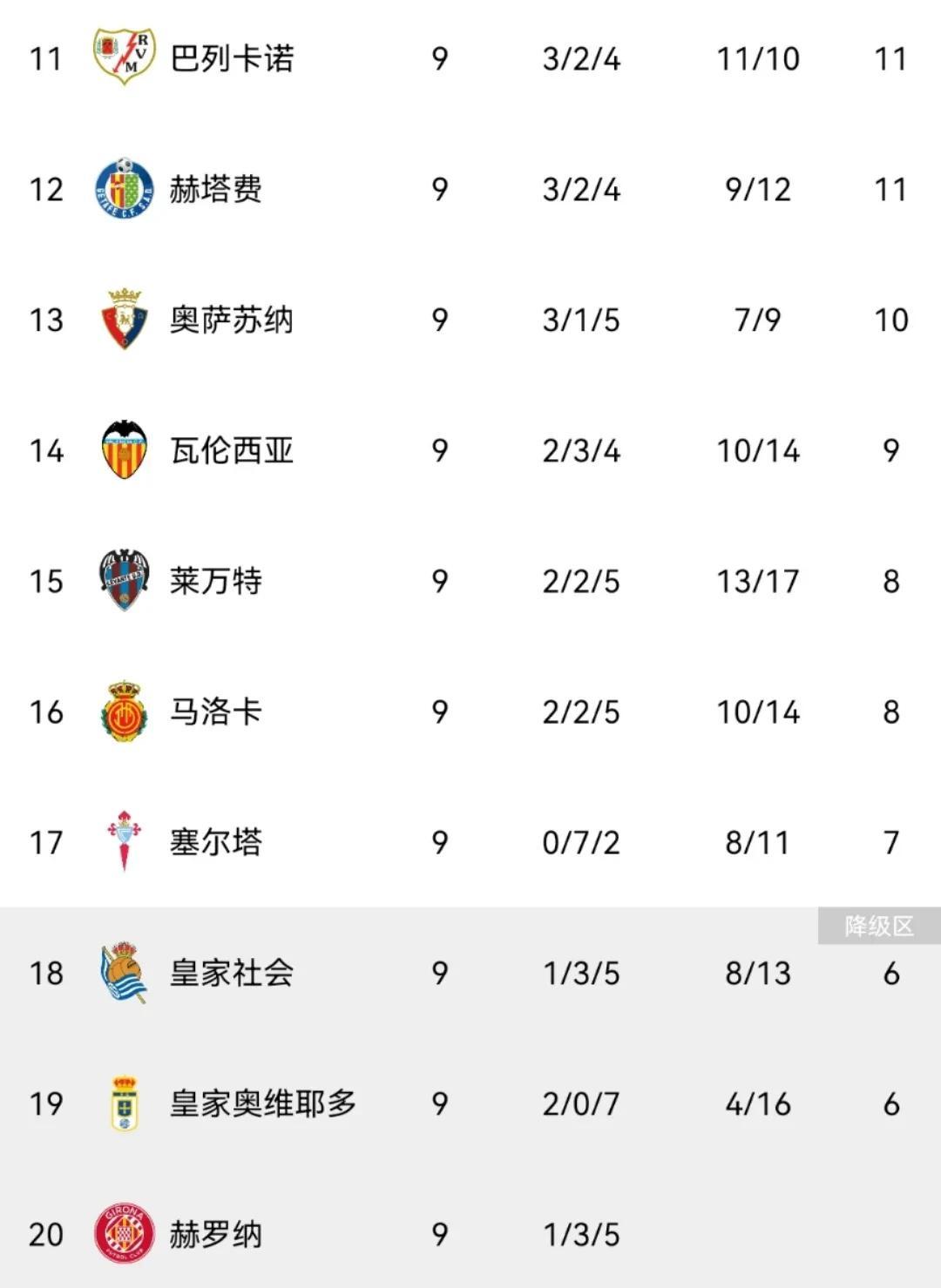
Task: Click the Real Oviedo badge
Action: pyautogui.click(x=125, y=1103)
